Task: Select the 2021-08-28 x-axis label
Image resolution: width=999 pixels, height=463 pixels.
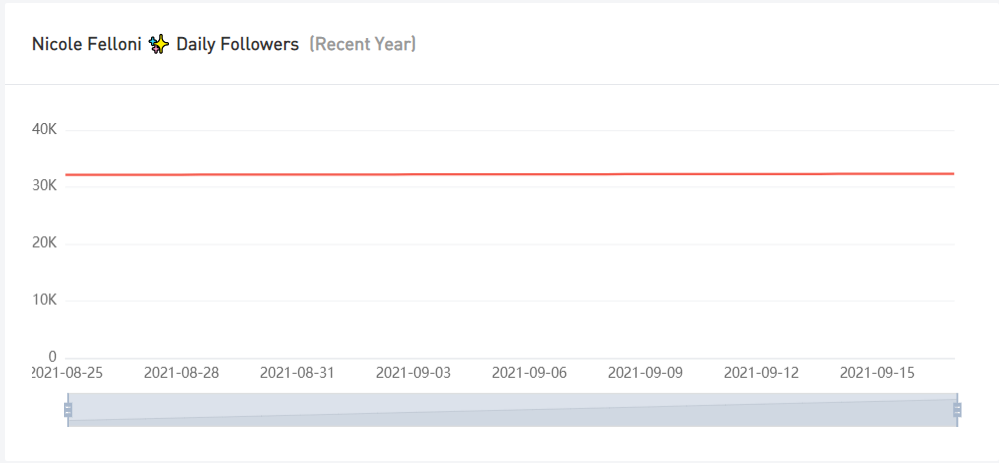Action: tap(181, 373)
